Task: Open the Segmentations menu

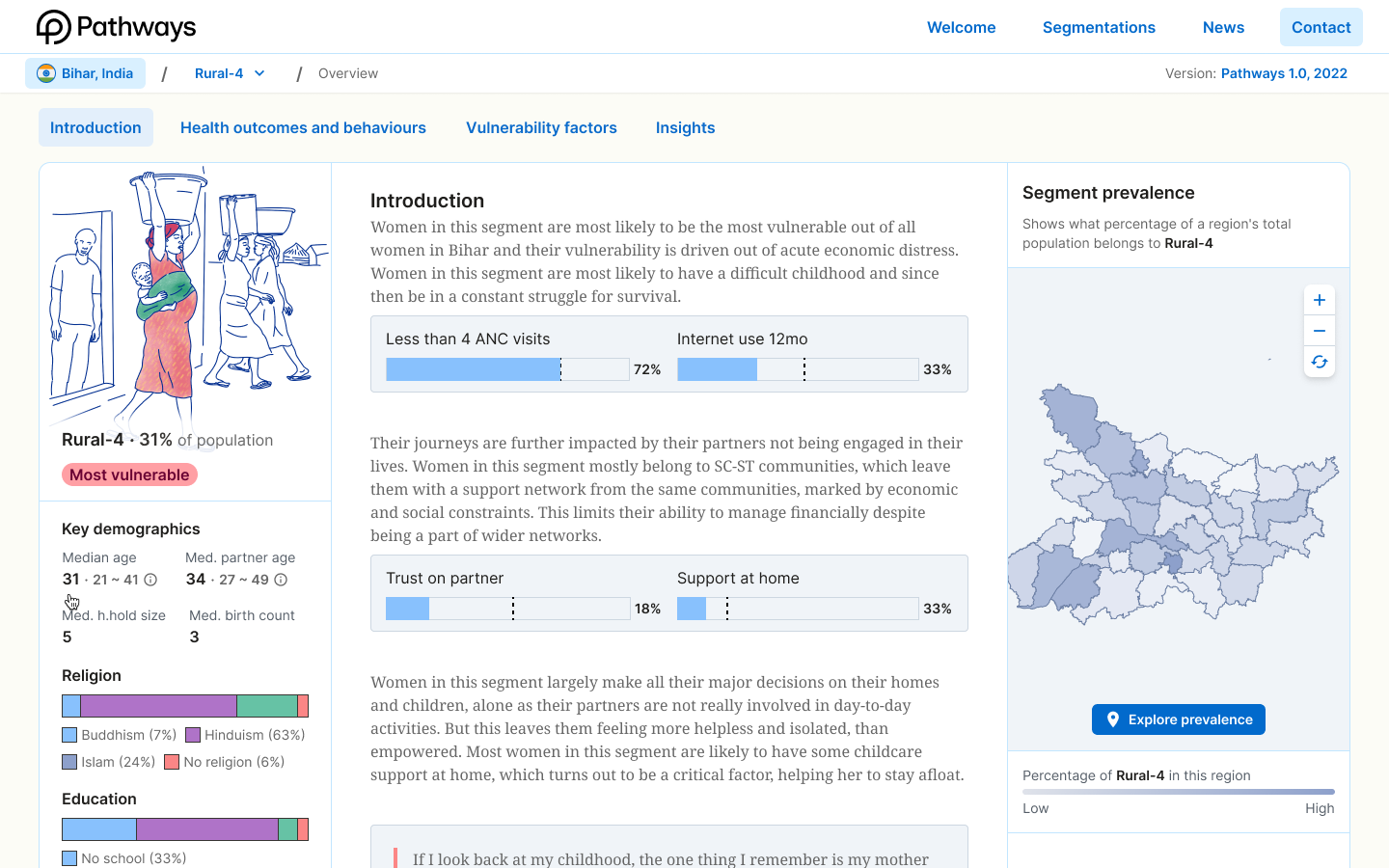Action: click(1099, 27)
